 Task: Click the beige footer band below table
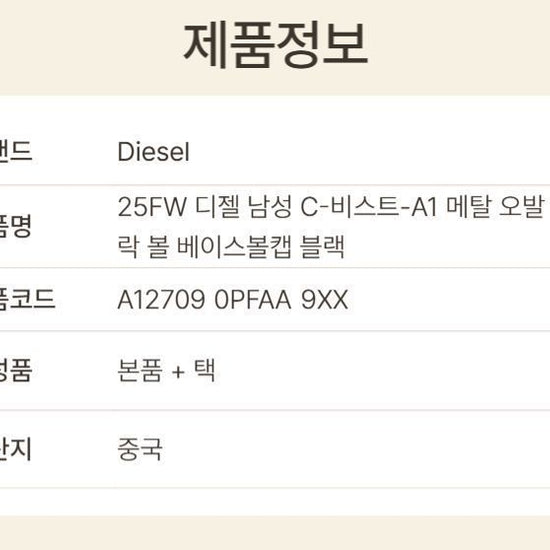coord(275,533)
